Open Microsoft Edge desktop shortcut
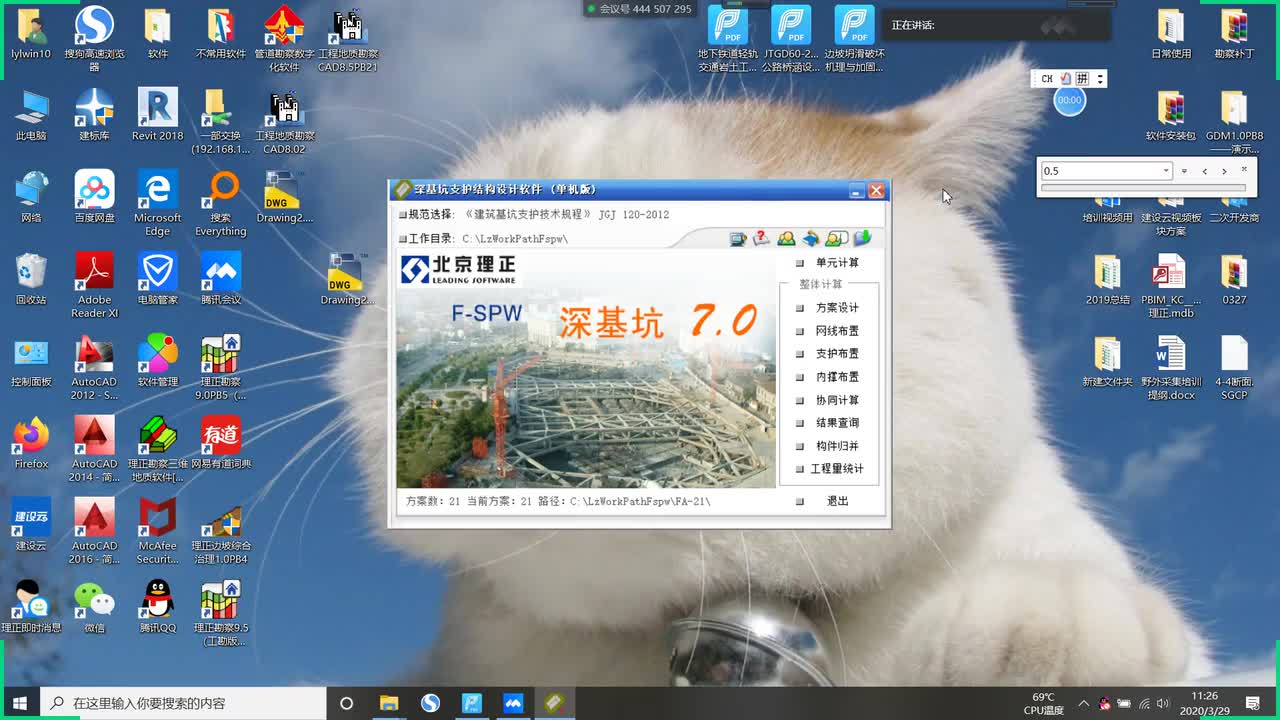The height and width of the screenshot is (720, 1280). [158, 204]
